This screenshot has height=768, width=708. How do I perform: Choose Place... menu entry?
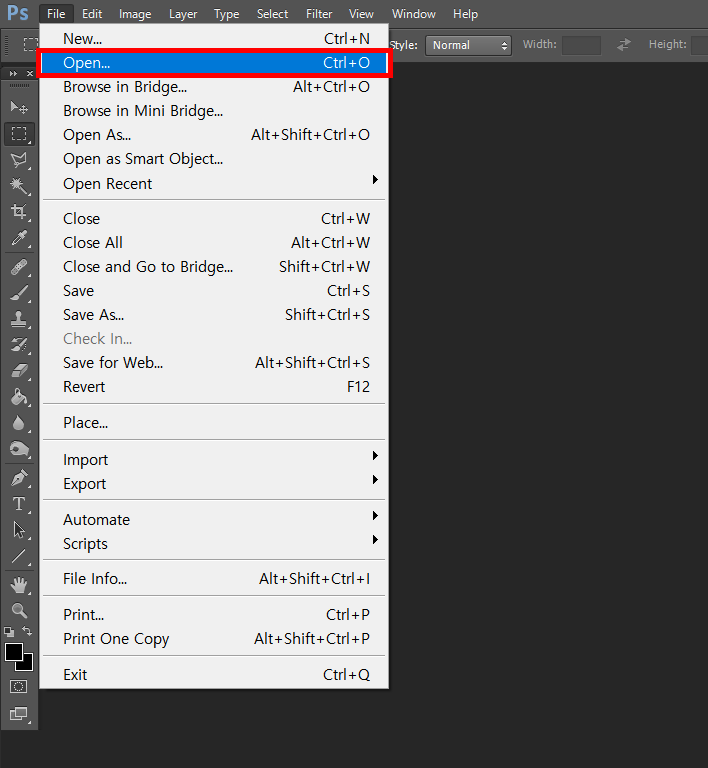[214, 422]
